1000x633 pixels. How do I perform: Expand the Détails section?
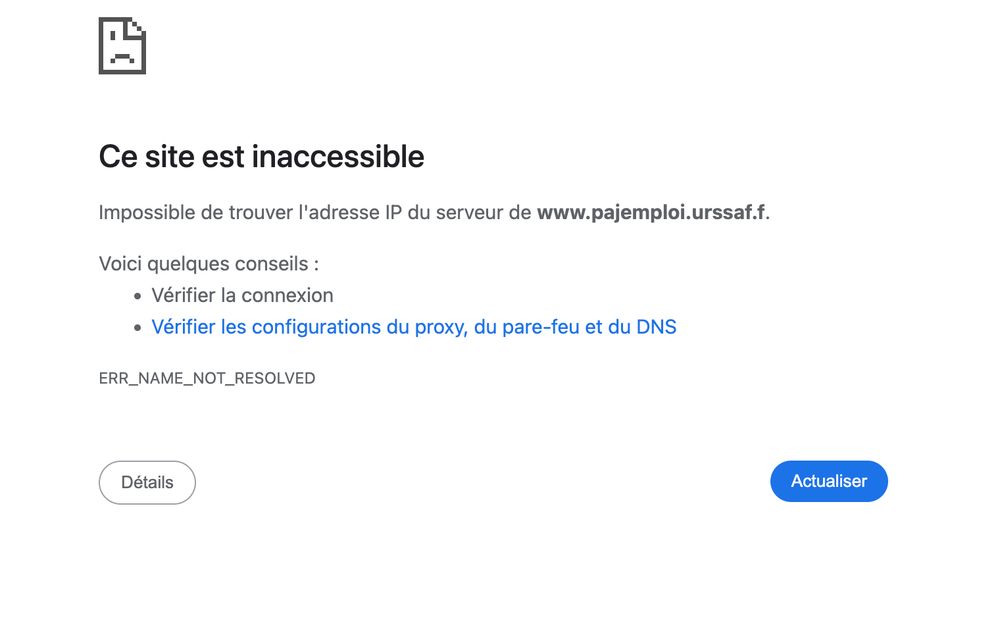click(x=147, y=482)
